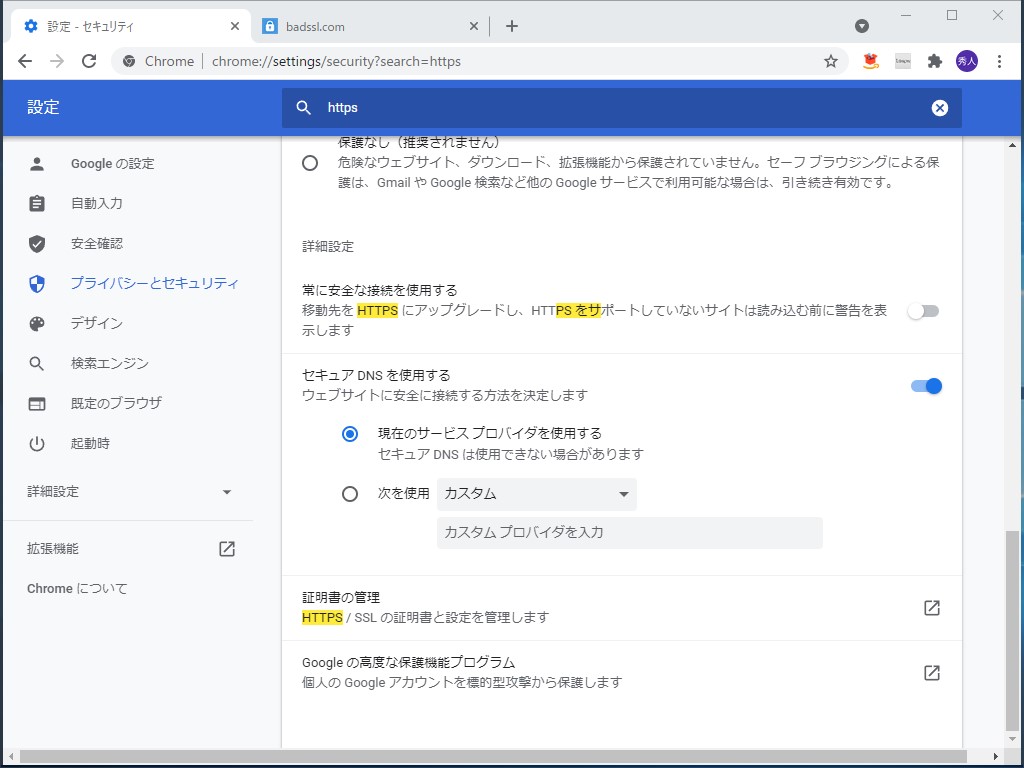The width and height of the screenshot is (1024, 768).
Task: Open the デザイン palette icon
Action: (37, 323)
